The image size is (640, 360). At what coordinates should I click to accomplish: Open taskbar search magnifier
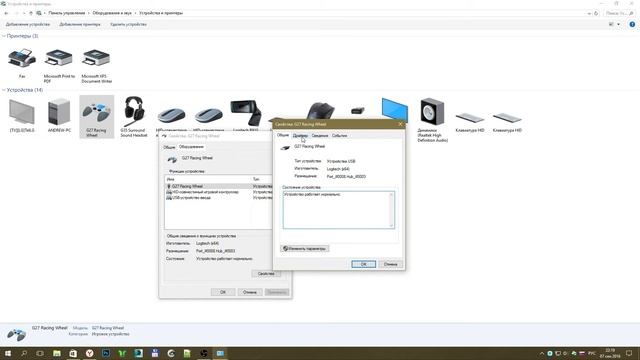(x=24, y=353)
